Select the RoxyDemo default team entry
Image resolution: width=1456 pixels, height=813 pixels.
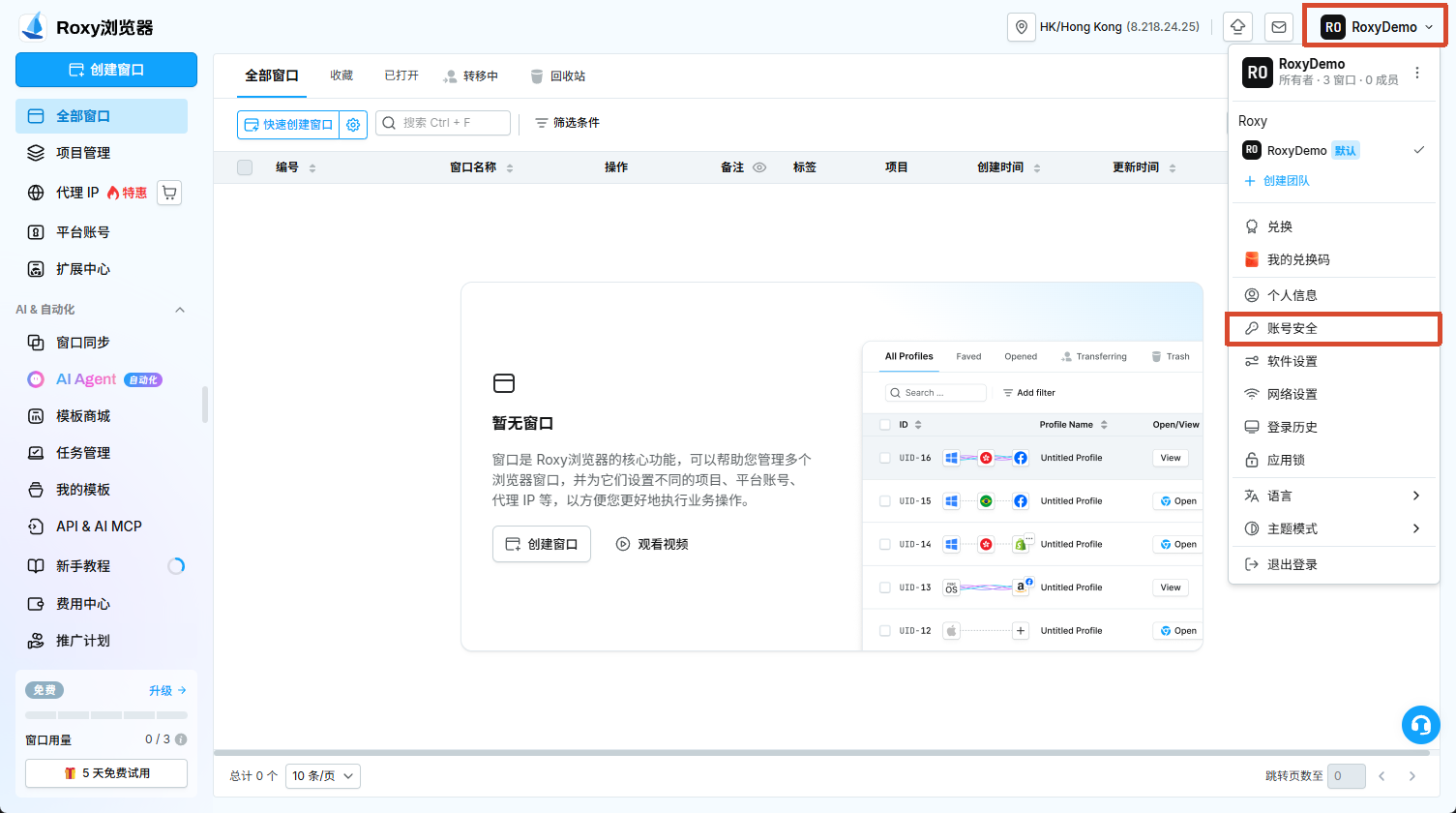(x=1333, y=150)
